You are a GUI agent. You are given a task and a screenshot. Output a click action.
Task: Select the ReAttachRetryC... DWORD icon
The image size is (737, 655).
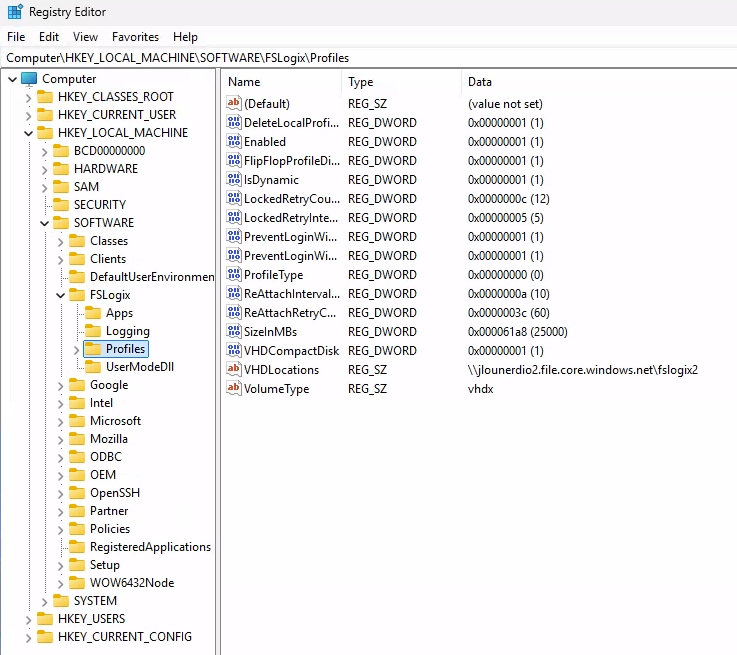[x=234, y=312]
